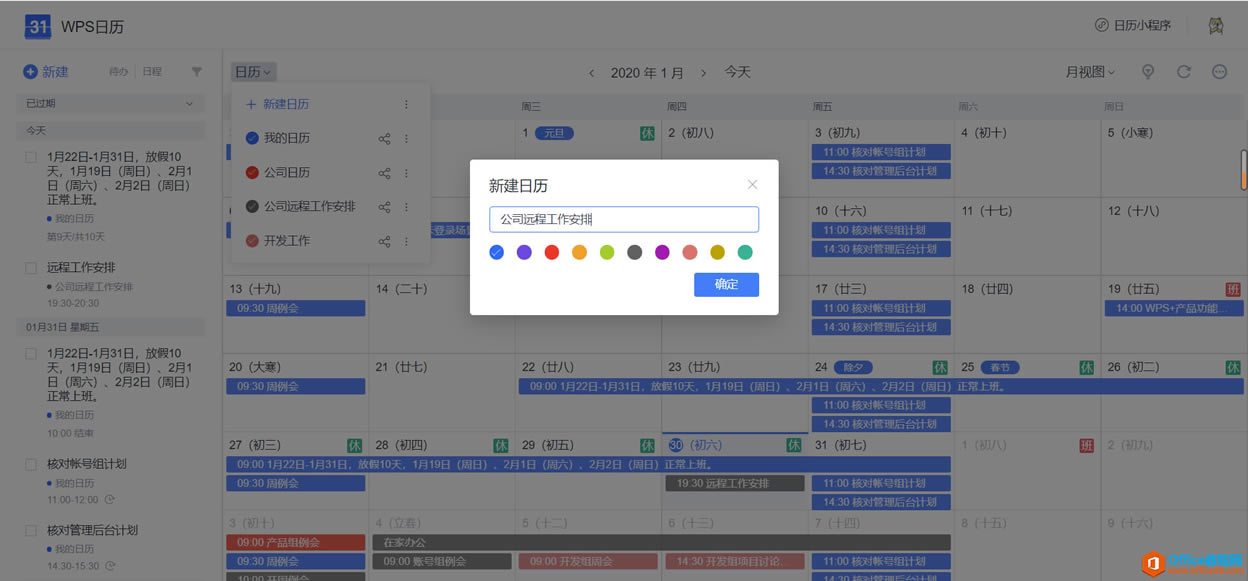
Task: Open the sidebar filter funnel icon
Action: pyautogui.click(x=196, y=72)
